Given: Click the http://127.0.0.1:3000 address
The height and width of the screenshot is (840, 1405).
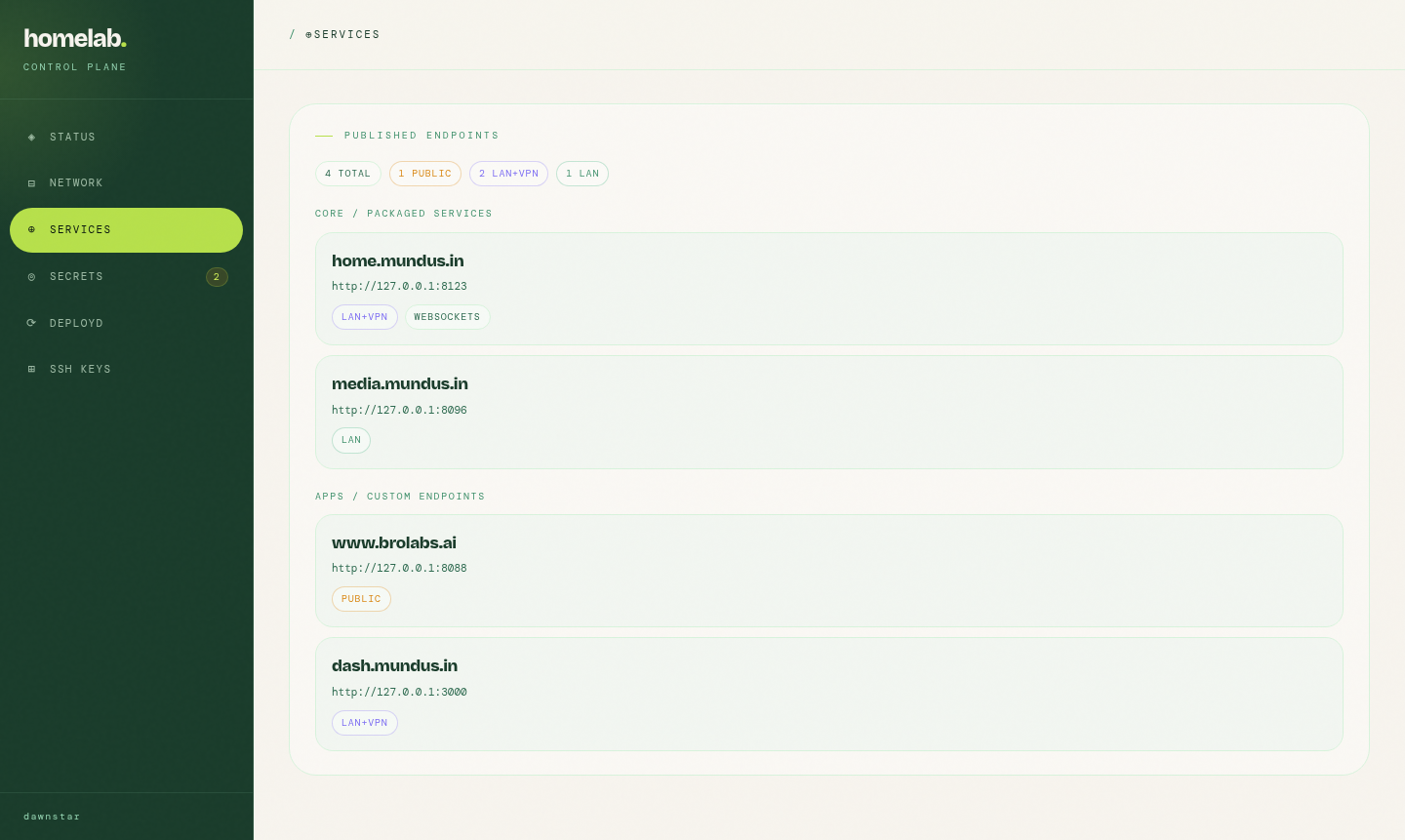Looking at the screenshot, I should 399,693.
